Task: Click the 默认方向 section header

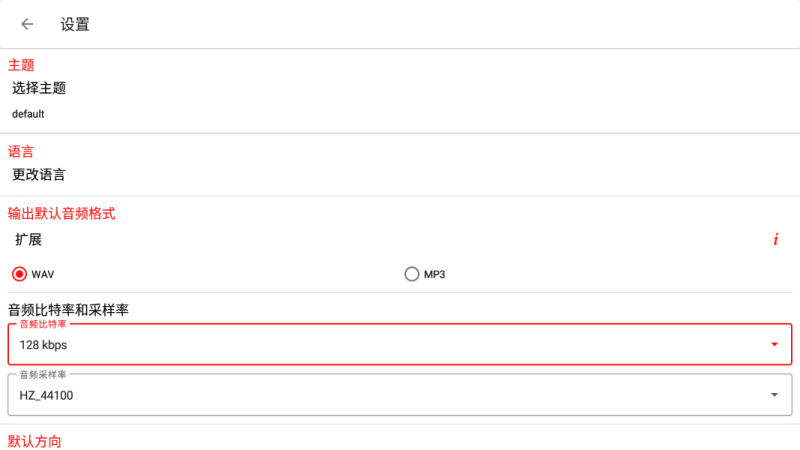Action: [35, 441]
